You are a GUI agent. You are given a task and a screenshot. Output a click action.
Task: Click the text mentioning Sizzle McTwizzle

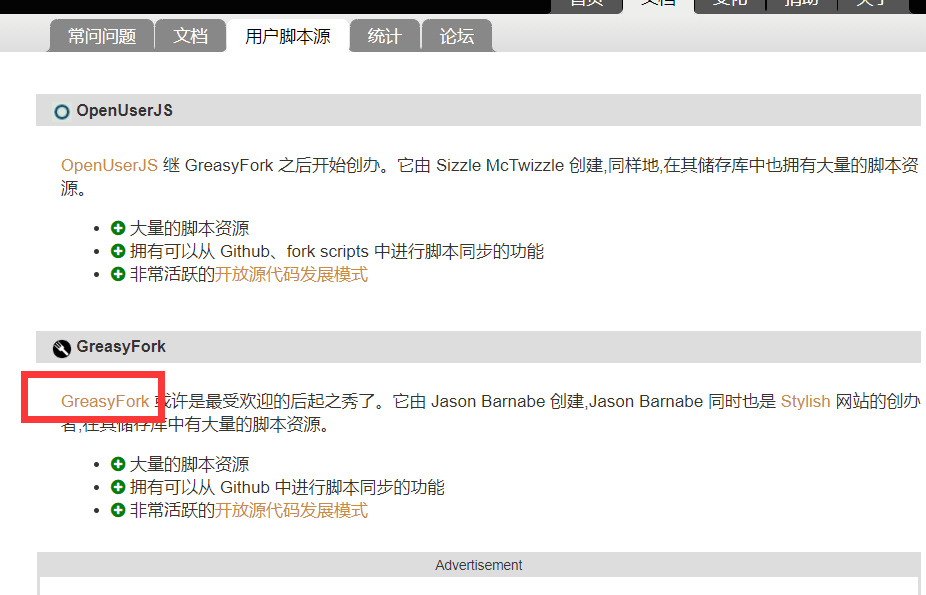coord(490,176)
